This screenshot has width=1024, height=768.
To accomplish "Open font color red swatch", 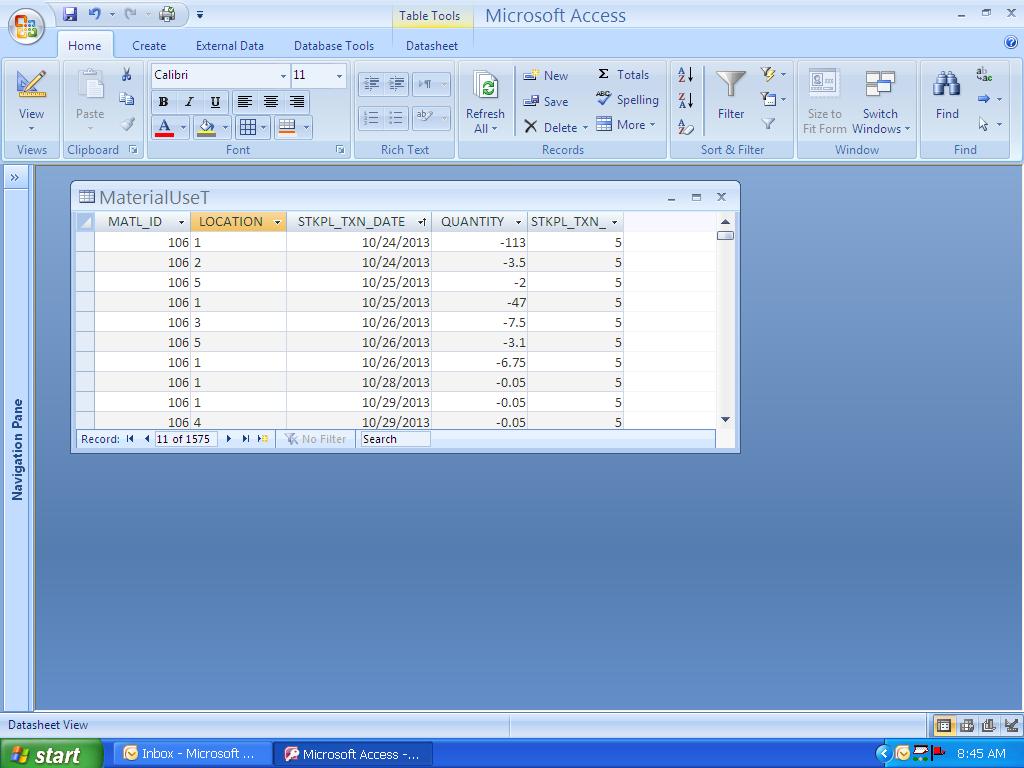I will coord(164,127).
